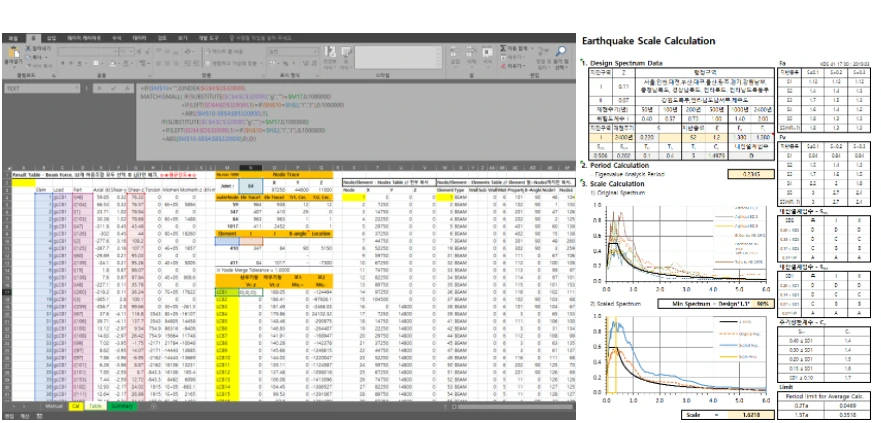Select the yellow LCB1 cell
Screen dimensions: 881x423
click(x=227, y=293)
